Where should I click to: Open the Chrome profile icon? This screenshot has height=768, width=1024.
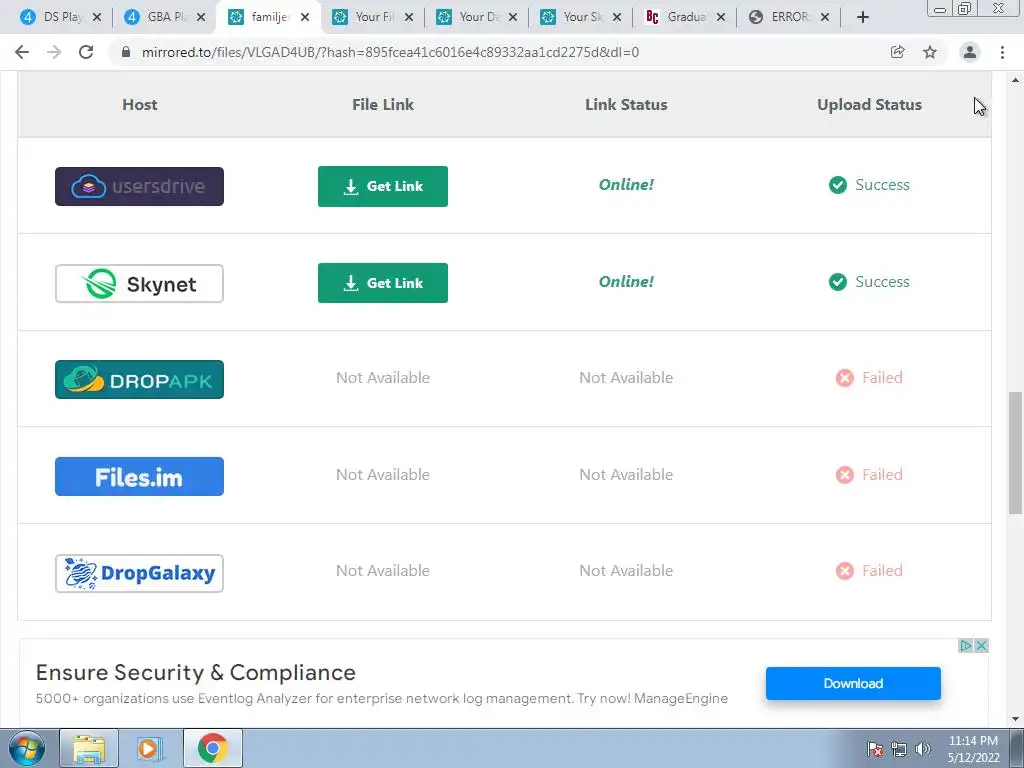point(970,52)
